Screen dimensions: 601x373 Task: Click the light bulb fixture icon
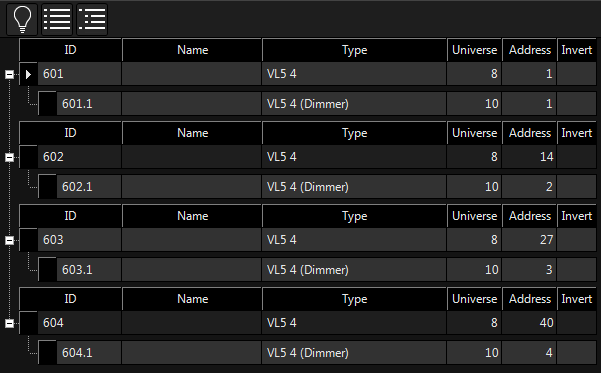pos(22,19)
